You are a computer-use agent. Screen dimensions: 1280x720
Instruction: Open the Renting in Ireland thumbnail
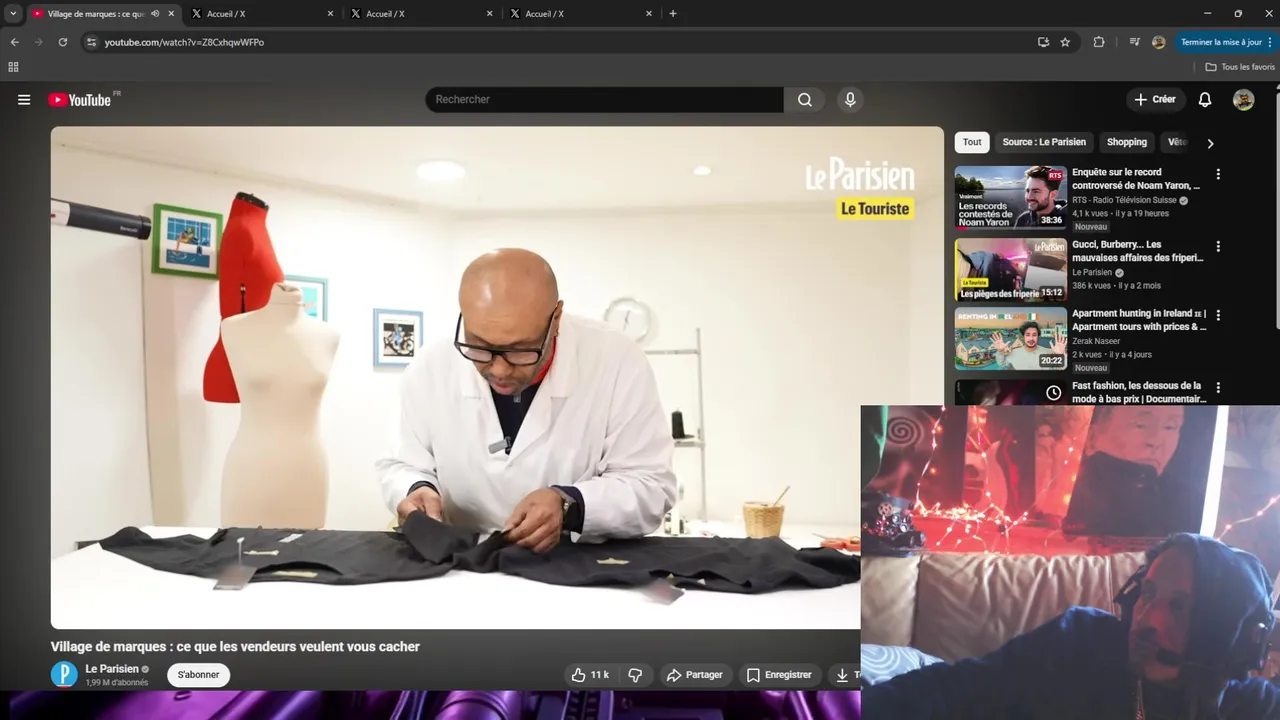point(1010,339)
